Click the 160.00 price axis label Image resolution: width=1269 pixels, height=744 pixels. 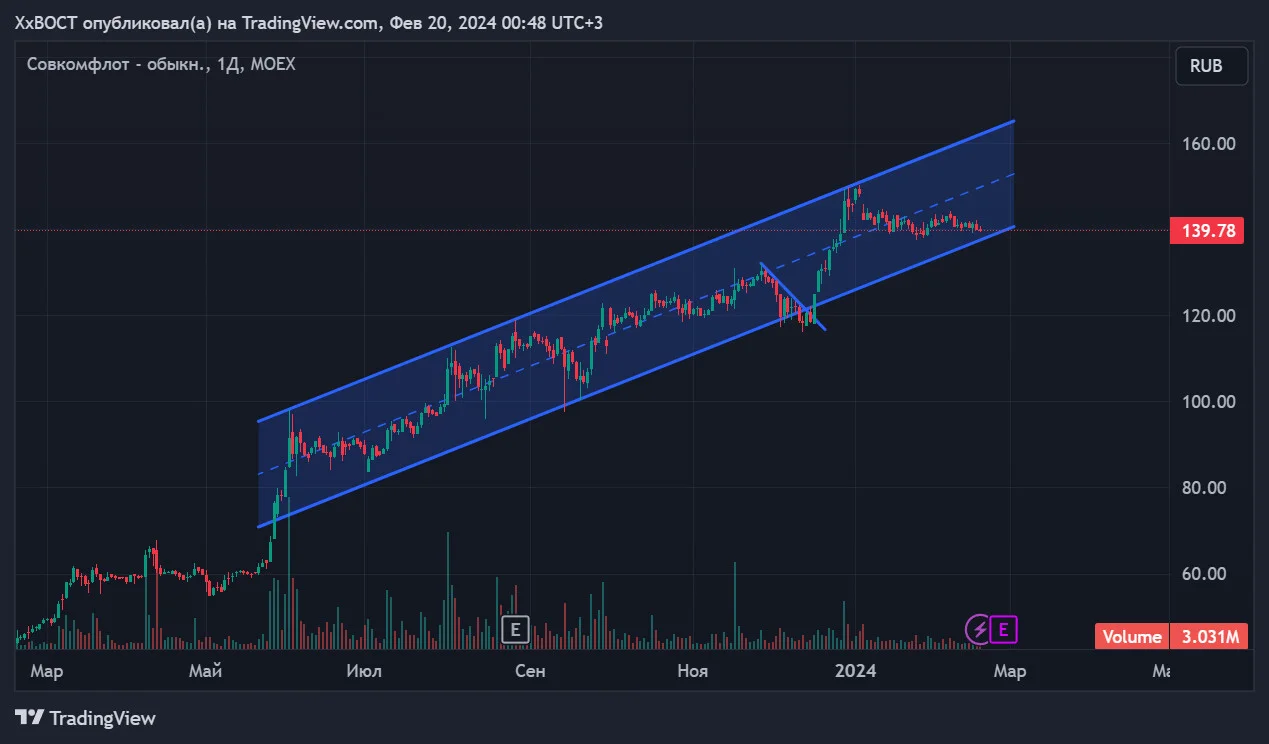click(1209, 143)
